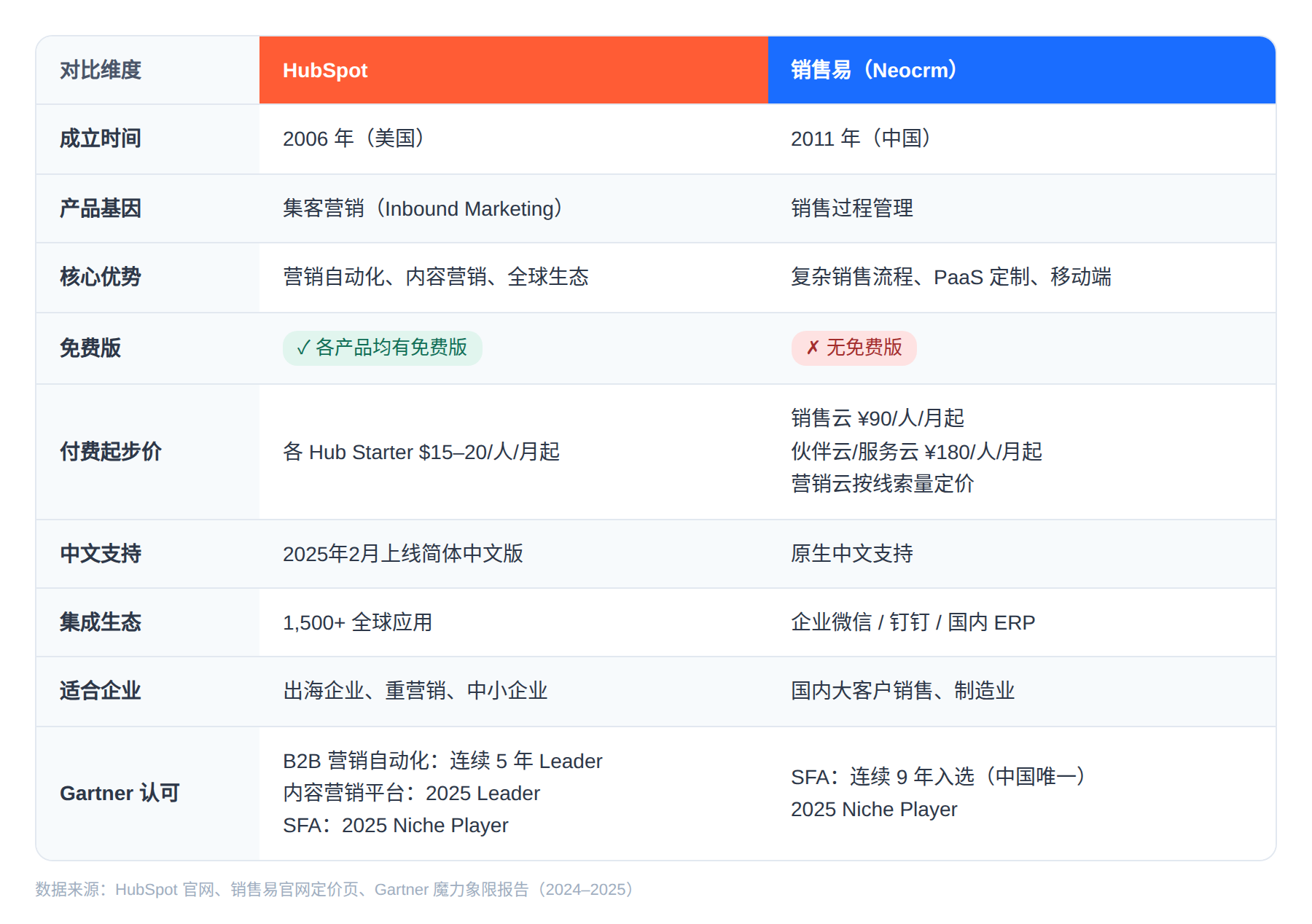Select 出海企业、重营销、中小企业 cell
Viewport: 1312px width, 924px height.
(514, 692)
